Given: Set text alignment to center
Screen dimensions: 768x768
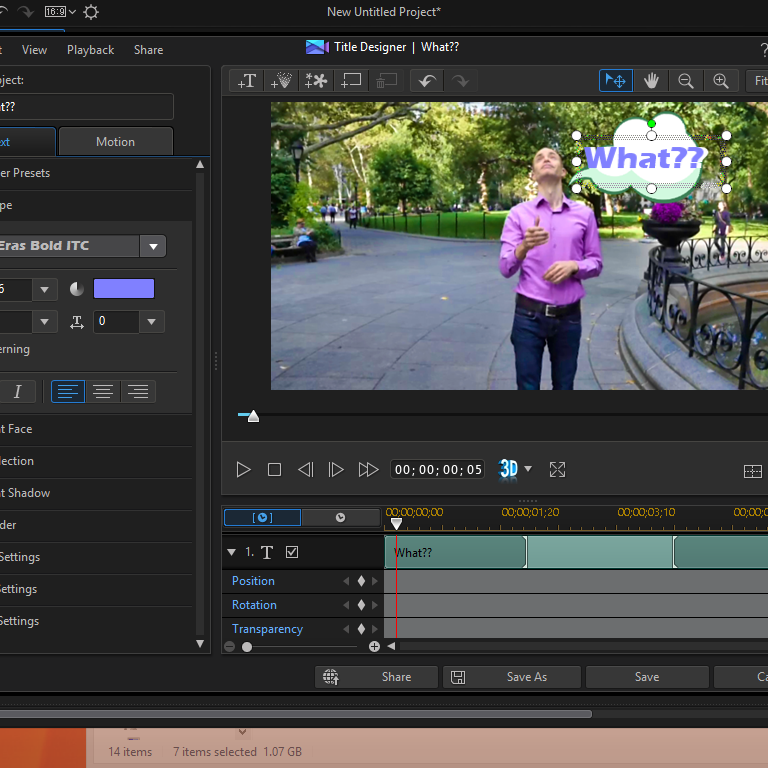Looking at the screenshot, I should 103,391.
